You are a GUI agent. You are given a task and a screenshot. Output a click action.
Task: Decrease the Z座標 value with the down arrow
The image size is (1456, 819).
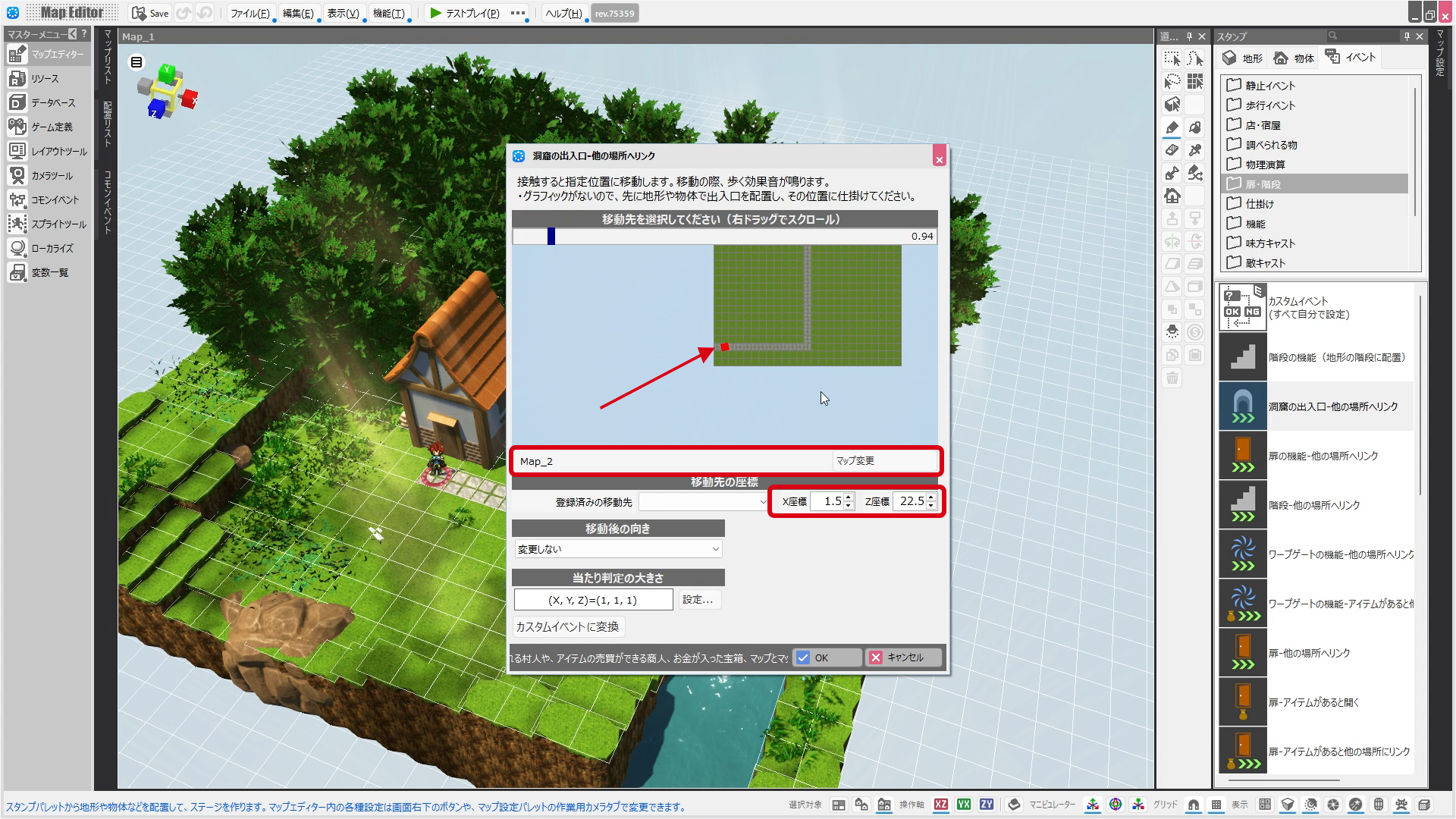coord(931,506)
